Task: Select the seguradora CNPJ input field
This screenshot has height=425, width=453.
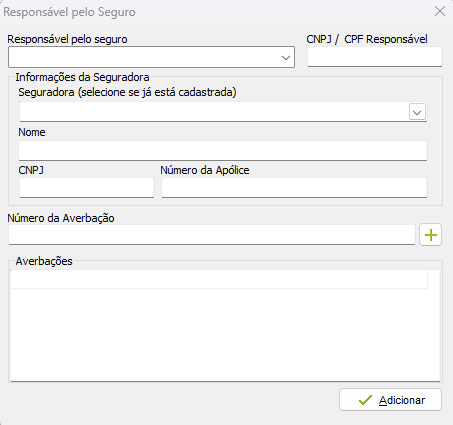Action: point(87,188)
